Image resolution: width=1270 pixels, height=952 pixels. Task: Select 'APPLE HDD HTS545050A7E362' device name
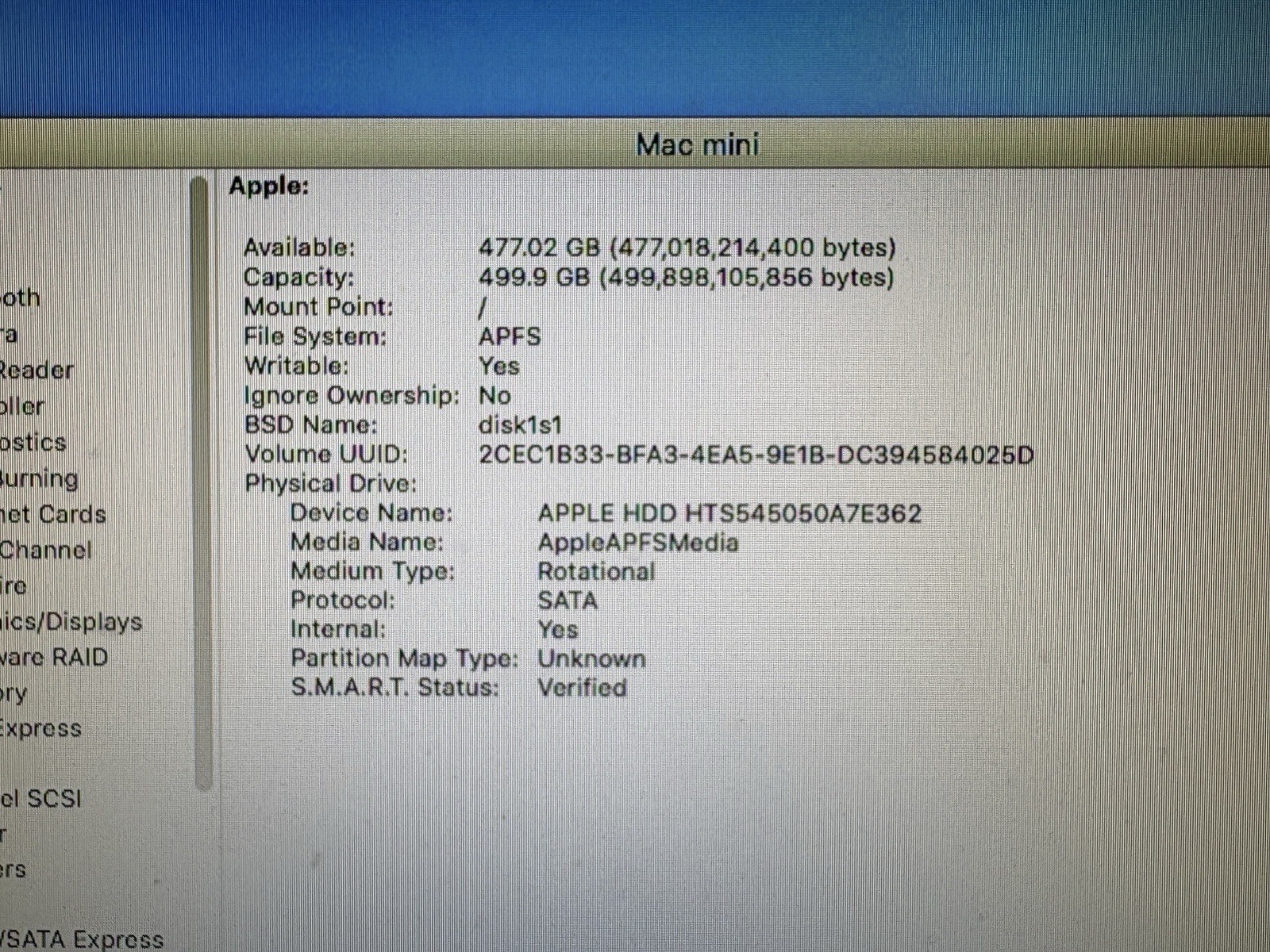click(x=729, y=513)
